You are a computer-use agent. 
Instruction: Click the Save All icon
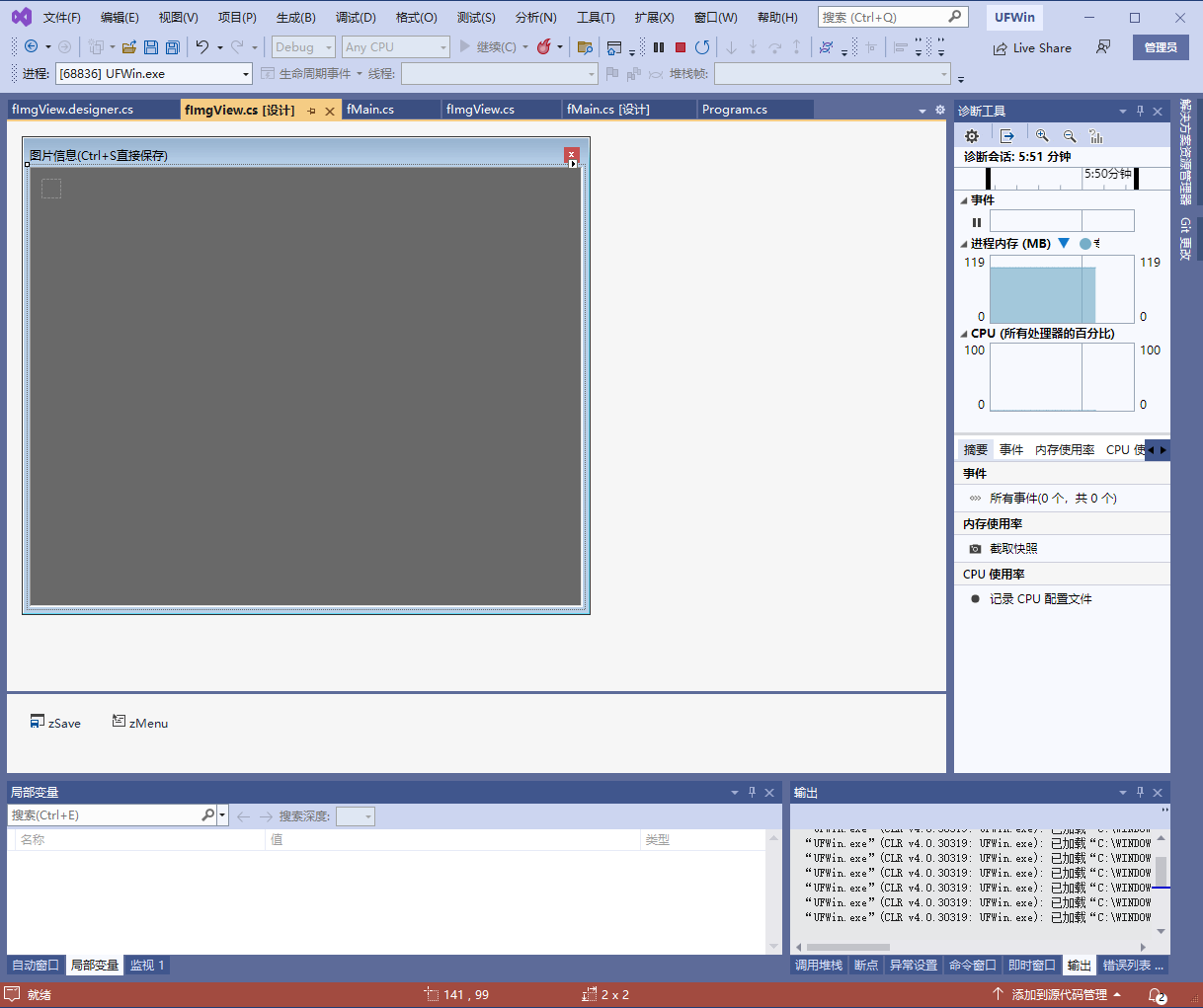click(173, 46)
